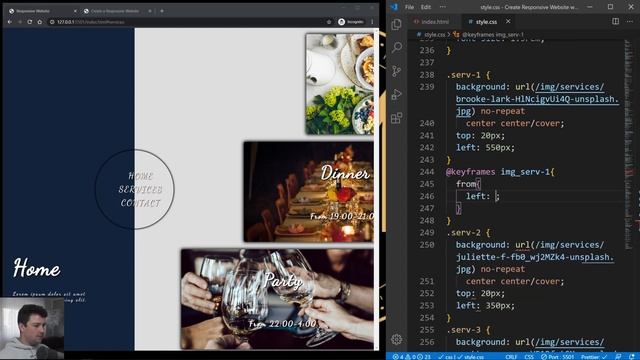Screen dimensions: 640x360
Task: Open Run and Debug view
Action: coord(396,95)
